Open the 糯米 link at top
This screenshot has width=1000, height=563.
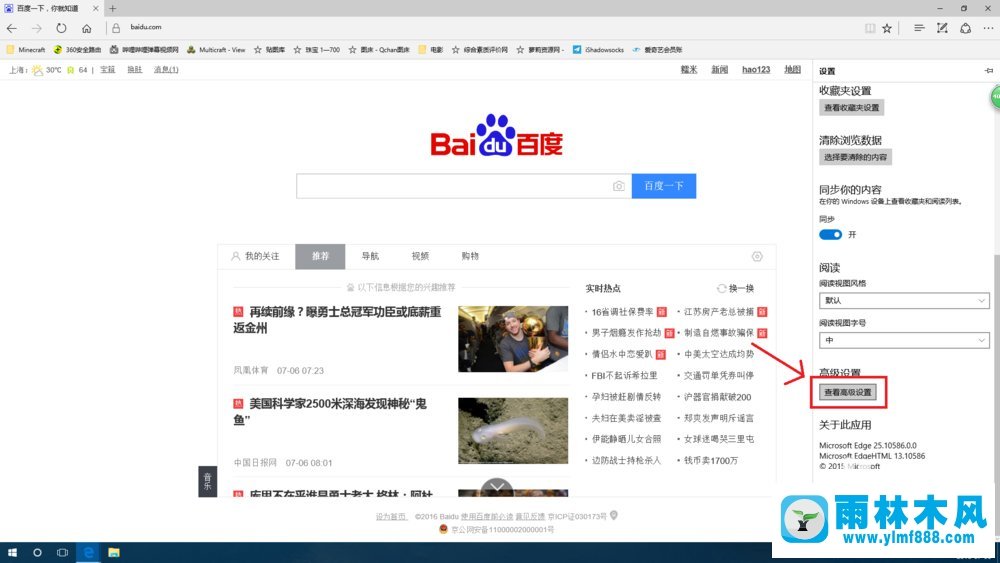(x=689, y=69)
